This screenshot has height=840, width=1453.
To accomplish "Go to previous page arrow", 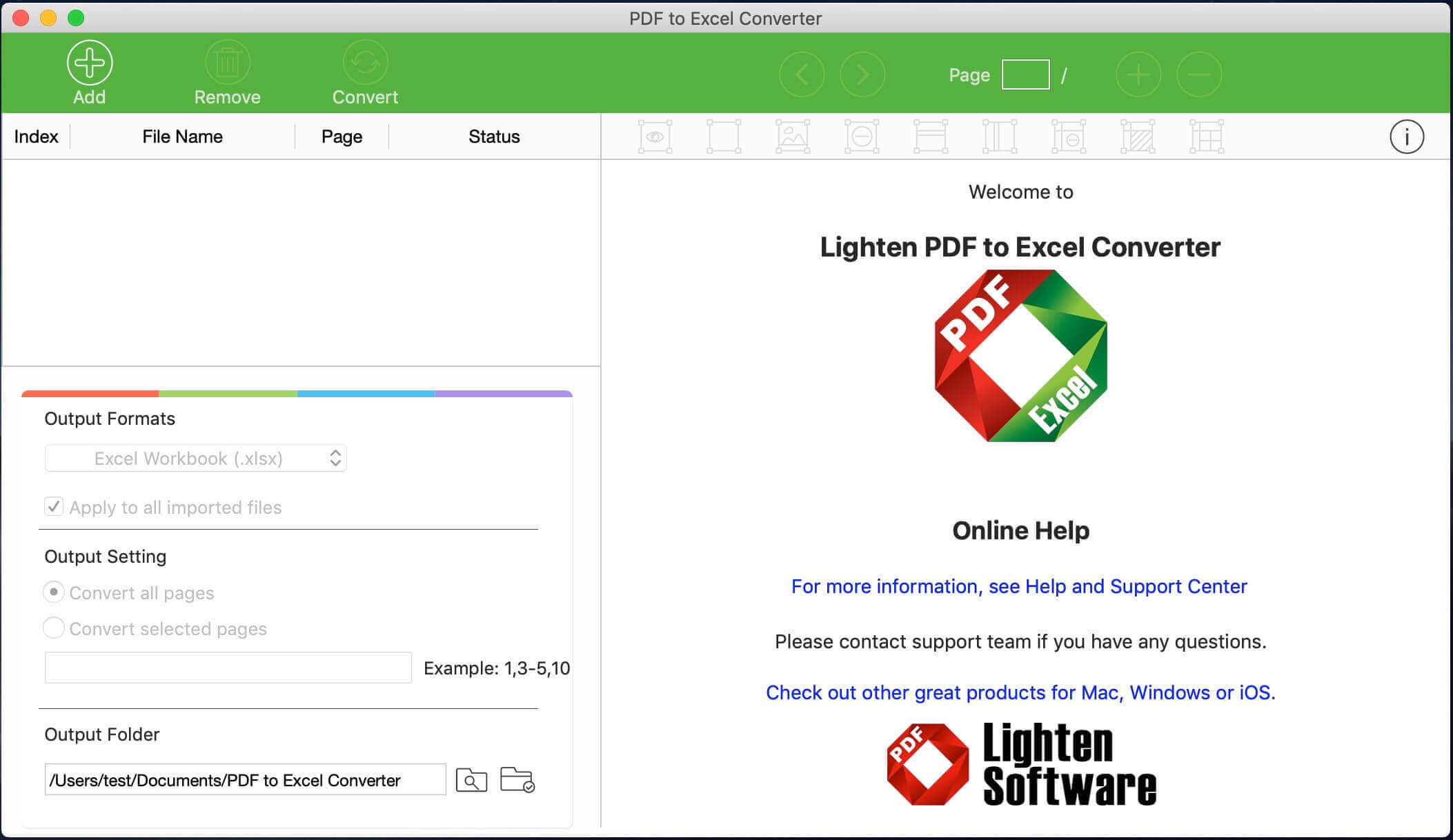I will point(802,74).
